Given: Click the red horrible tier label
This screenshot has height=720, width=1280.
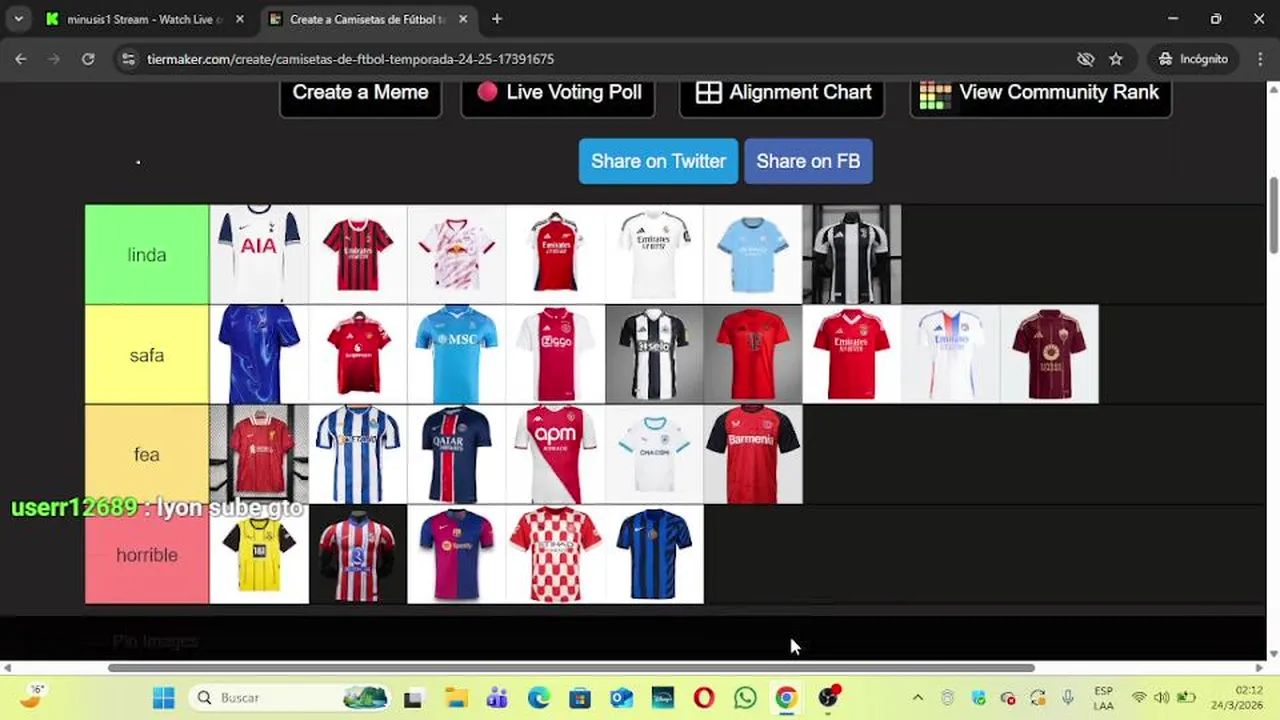Looking at the screenshot, I should (147, 555).
